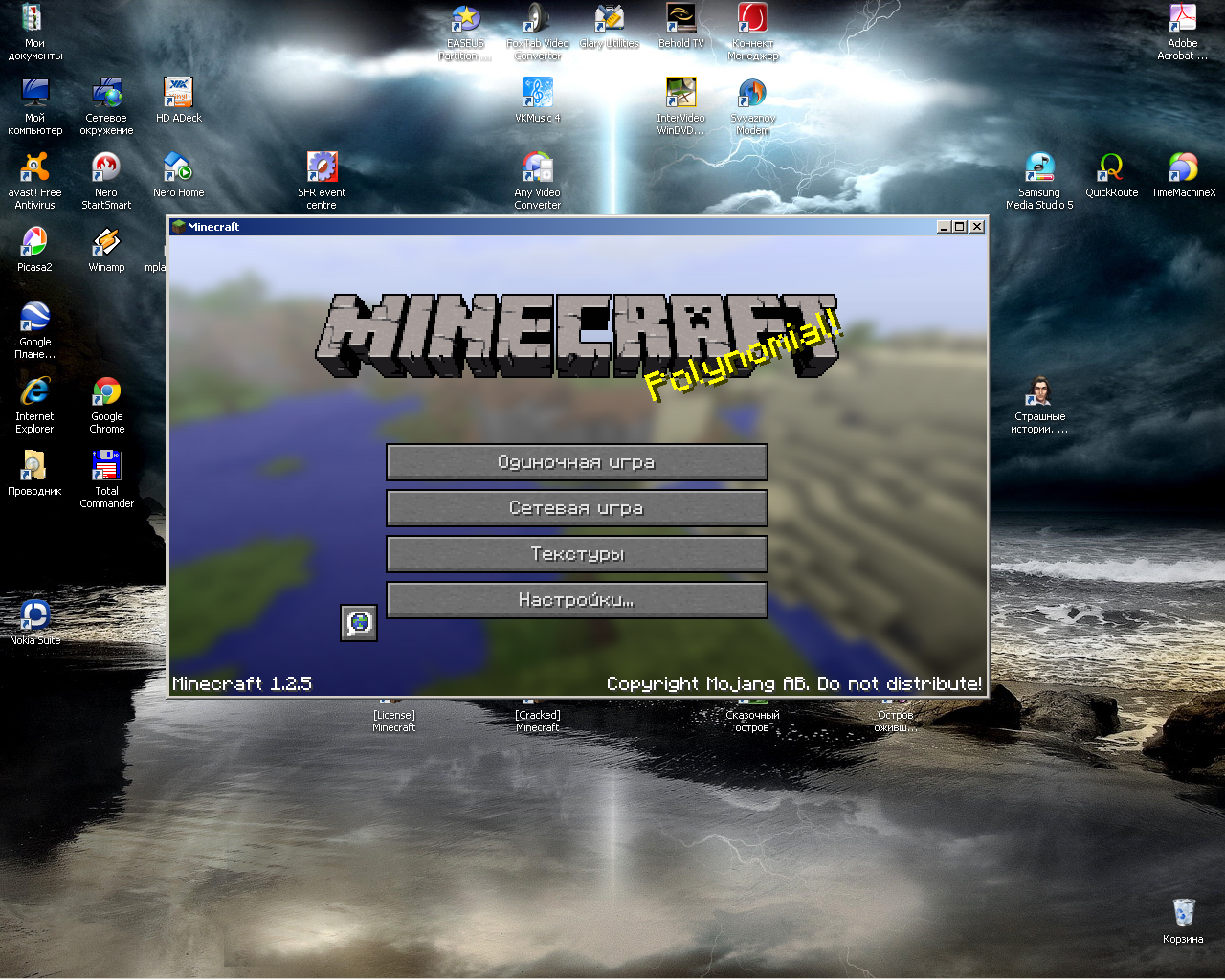Screen dimensions: 1225x980
Task: Minimize the Minecraft window
Action: tap(944, 227)
